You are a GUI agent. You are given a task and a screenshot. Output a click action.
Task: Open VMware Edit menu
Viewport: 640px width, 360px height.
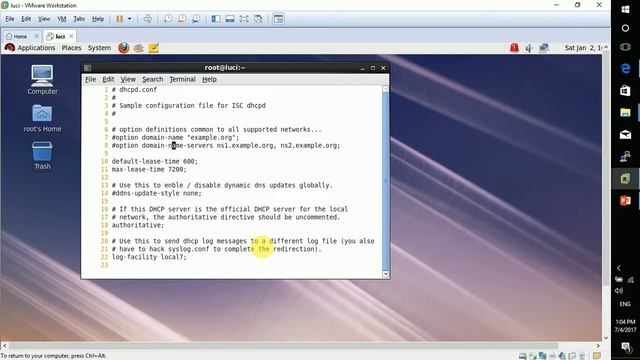(x=26, y=19)
